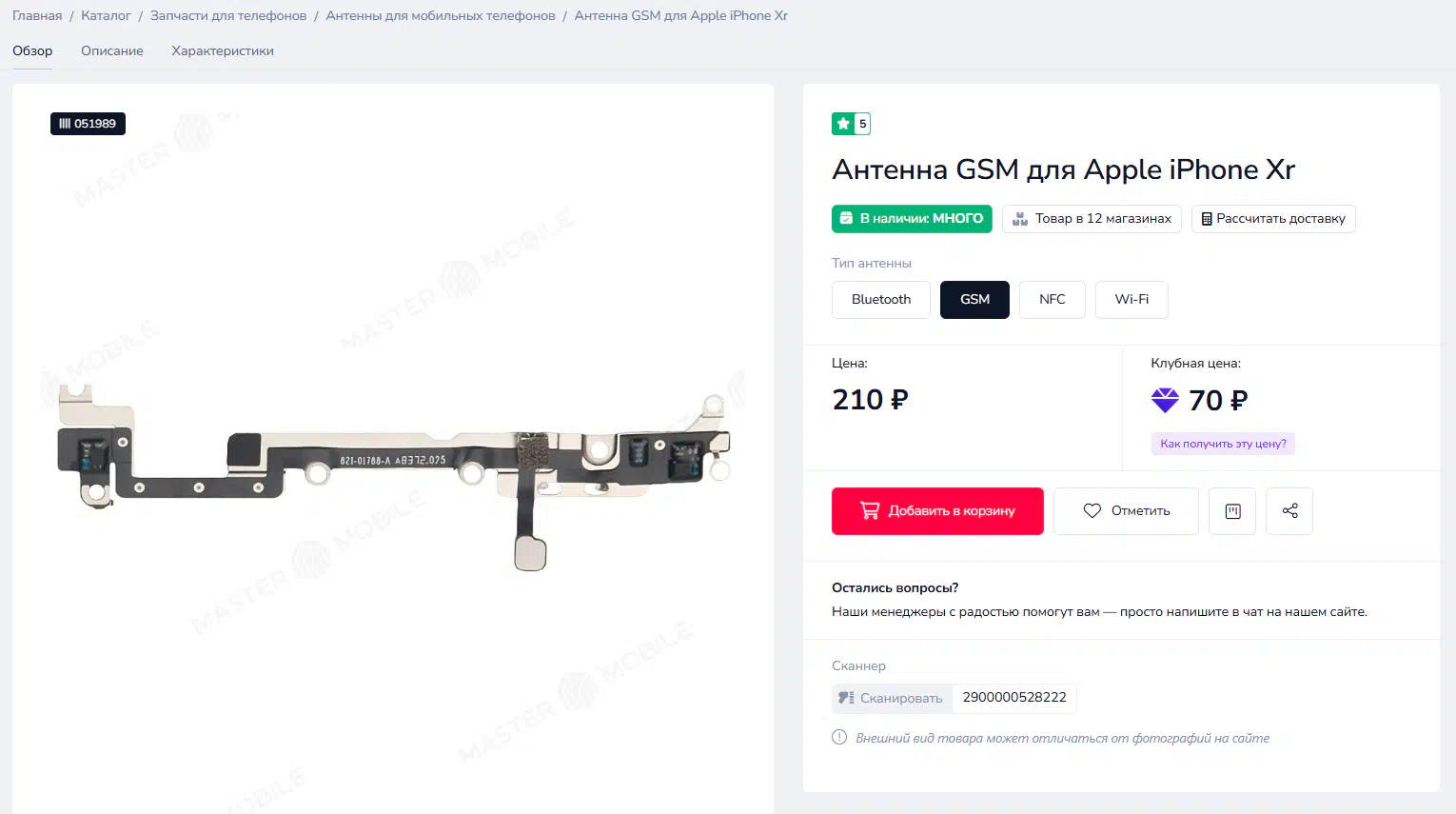Go to Каталог in breadcrumbs
The image size is (1456, 814).
click(x=106, y=16)
